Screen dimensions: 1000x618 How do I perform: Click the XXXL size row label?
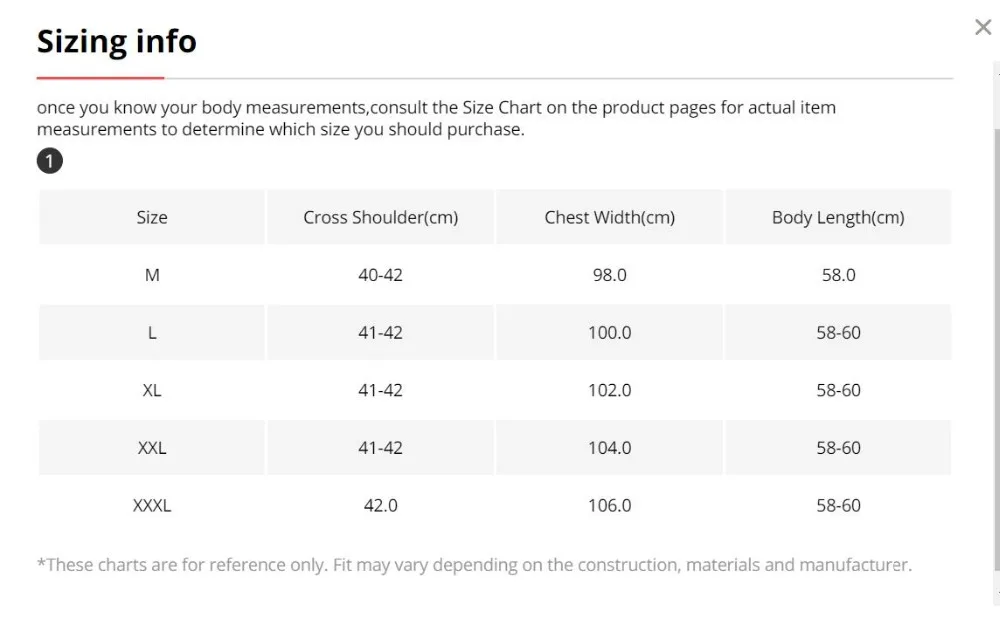(x=152, y=506)
